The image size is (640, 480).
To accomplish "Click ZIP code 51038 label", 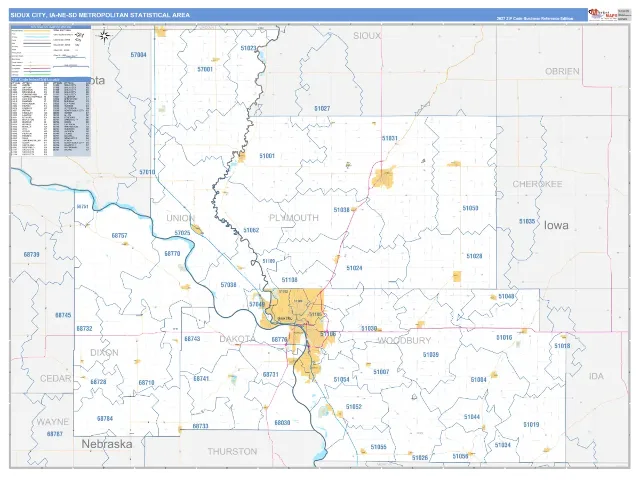I will 342,210.
